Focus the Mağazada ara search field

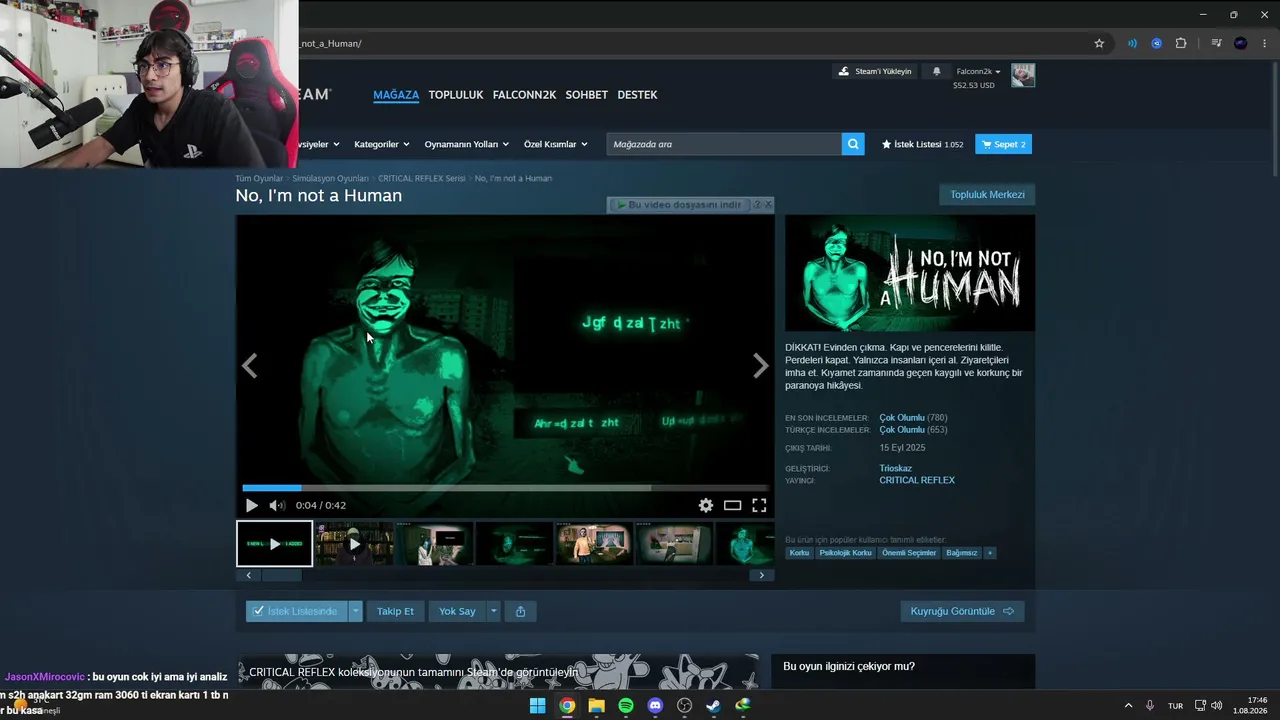coord(724,144)
